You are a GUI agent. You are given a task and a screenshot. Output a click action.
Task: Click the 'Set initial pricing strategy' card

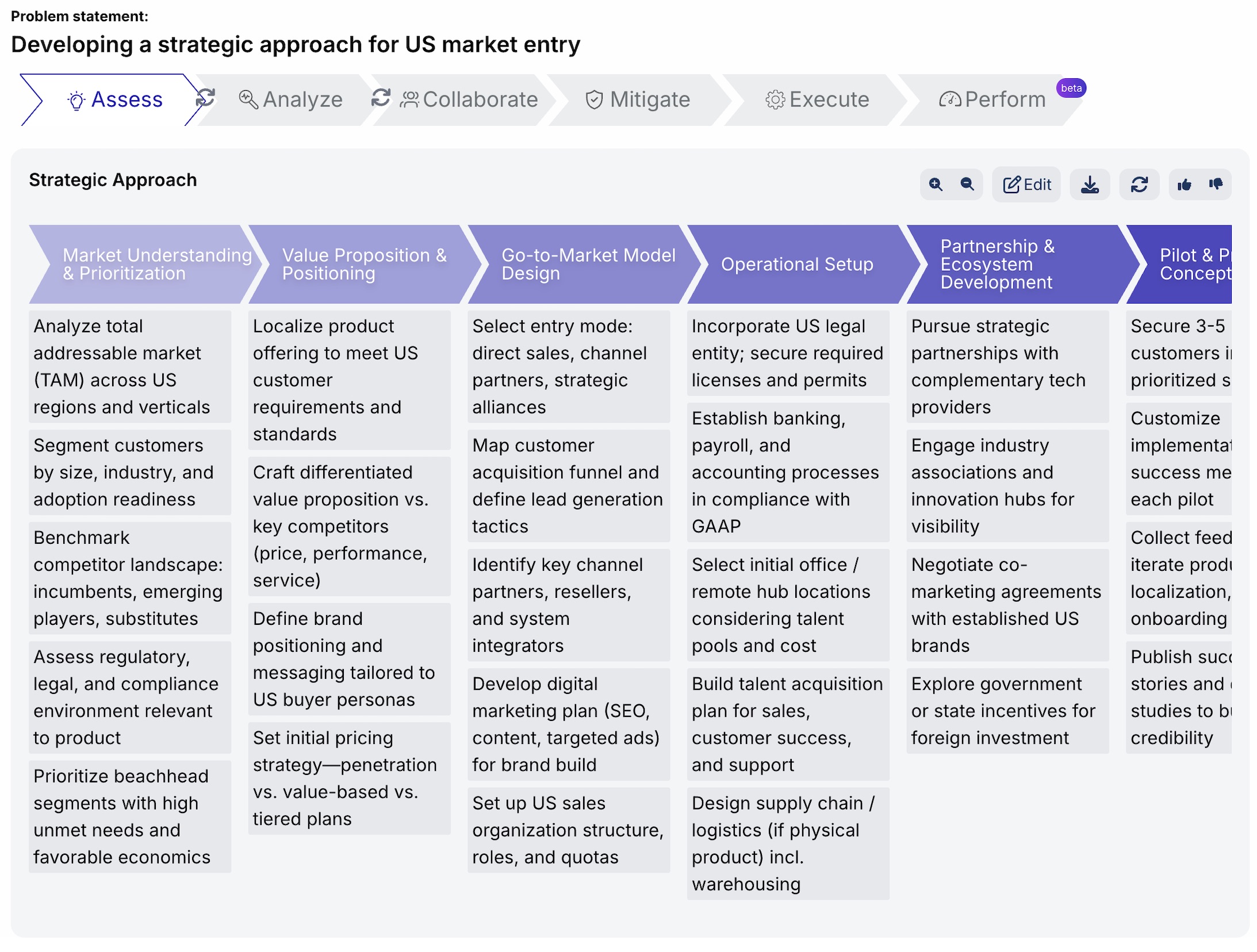click(x=349, y=778)
